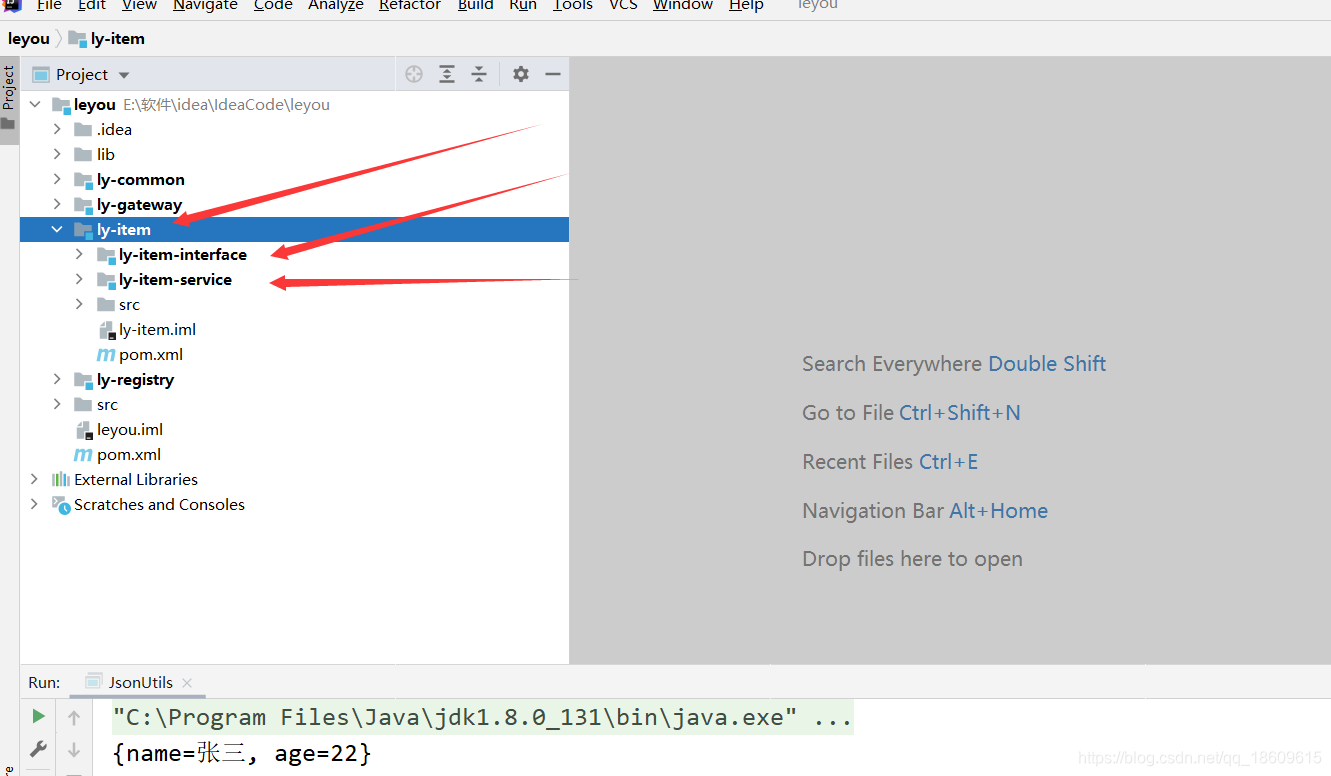The height and width of the screenshot is (776, 1331).
Task: Expand the ly-registry module
Action: click(x=57, y=379)
